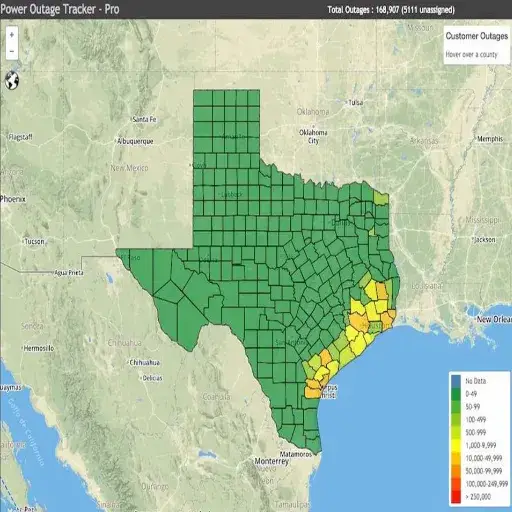Click the Chihuahua city label
Viewport: 512px width, 512px height.
coord(145,362)
